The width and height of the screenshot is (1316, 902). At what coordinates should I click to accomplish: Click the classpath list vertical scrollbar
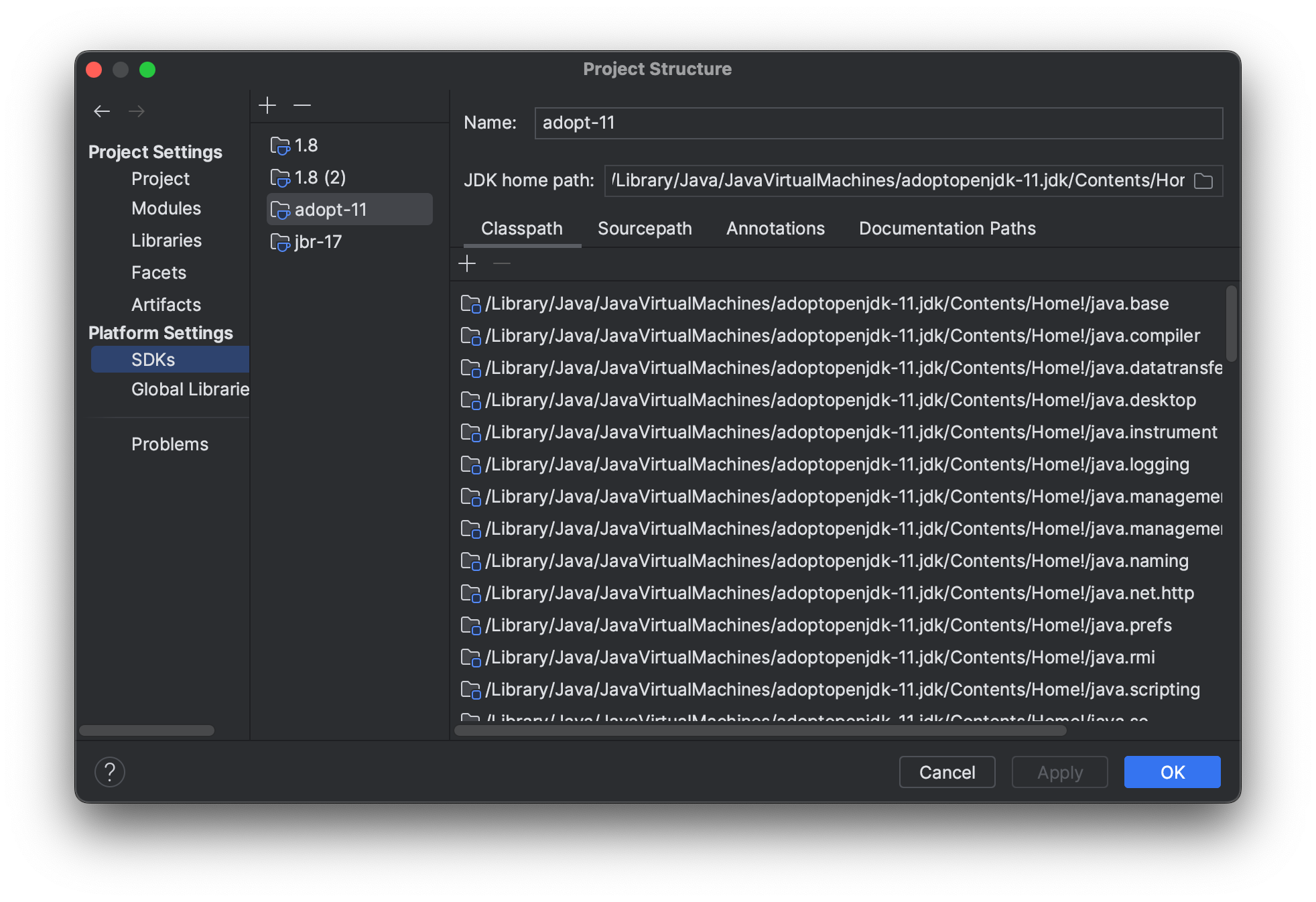[1231, 323]
